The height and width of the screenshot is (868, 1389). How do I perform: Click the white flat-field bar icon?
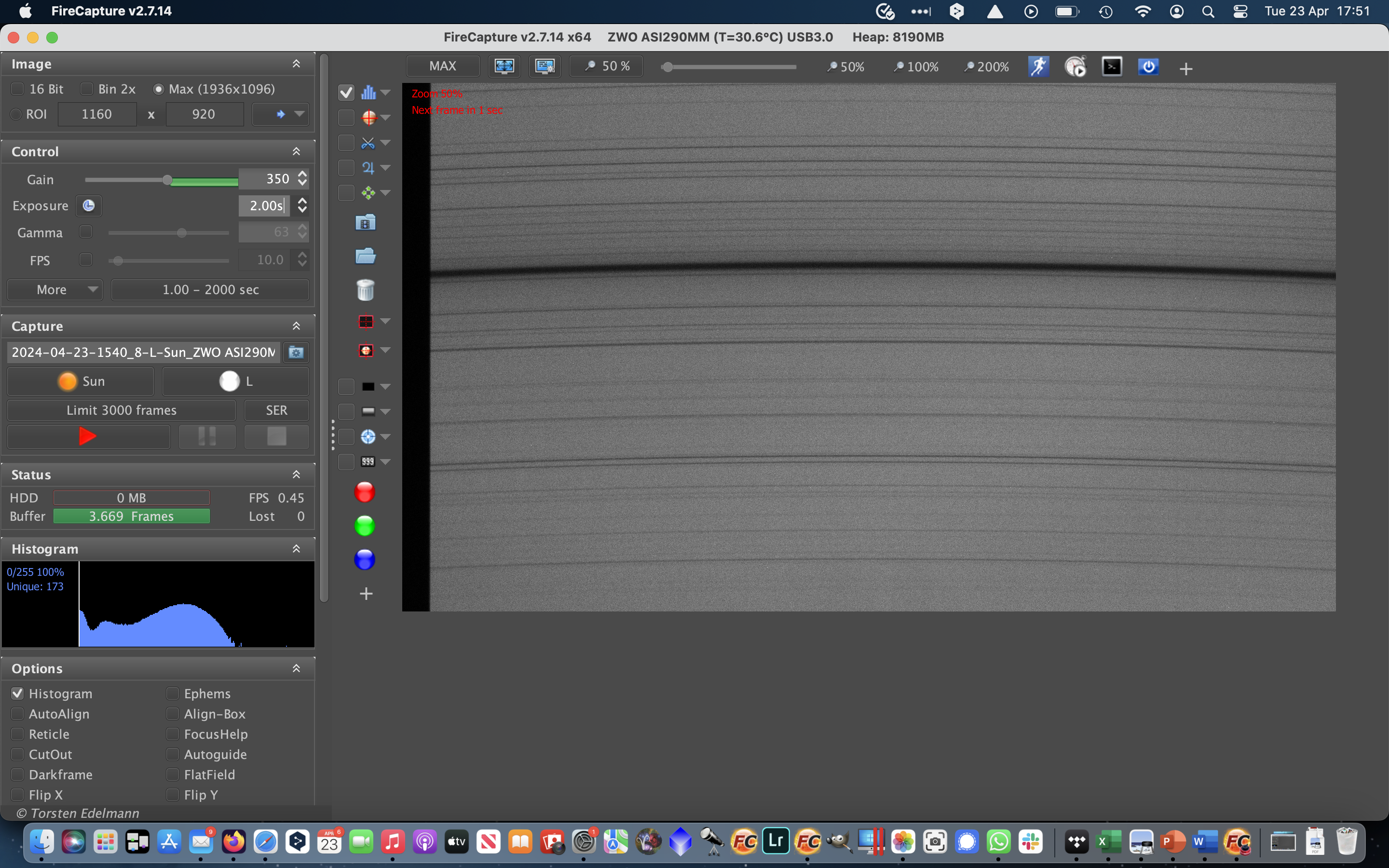pos(368,412)
